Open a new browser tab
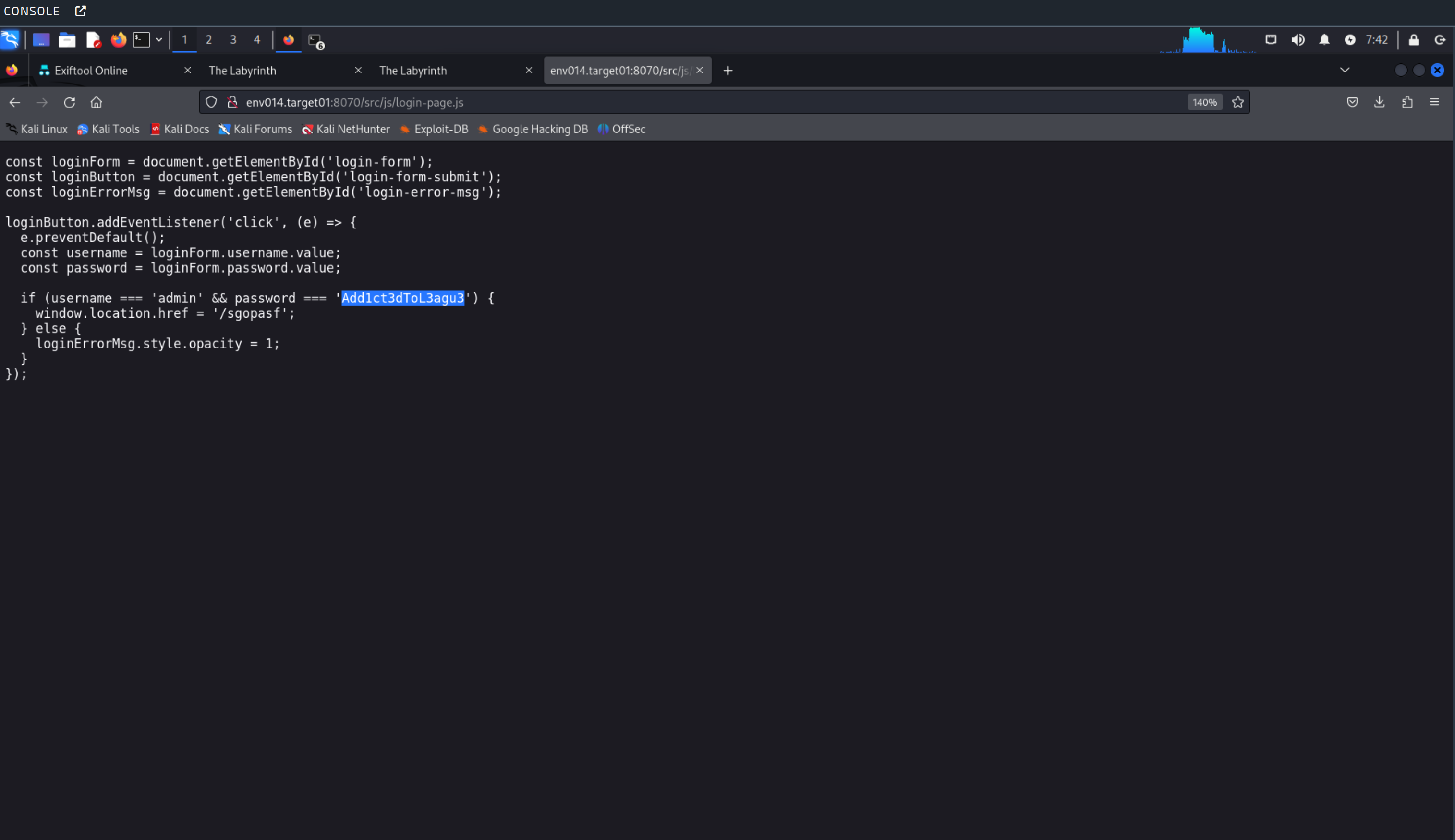 pos(728,71)
